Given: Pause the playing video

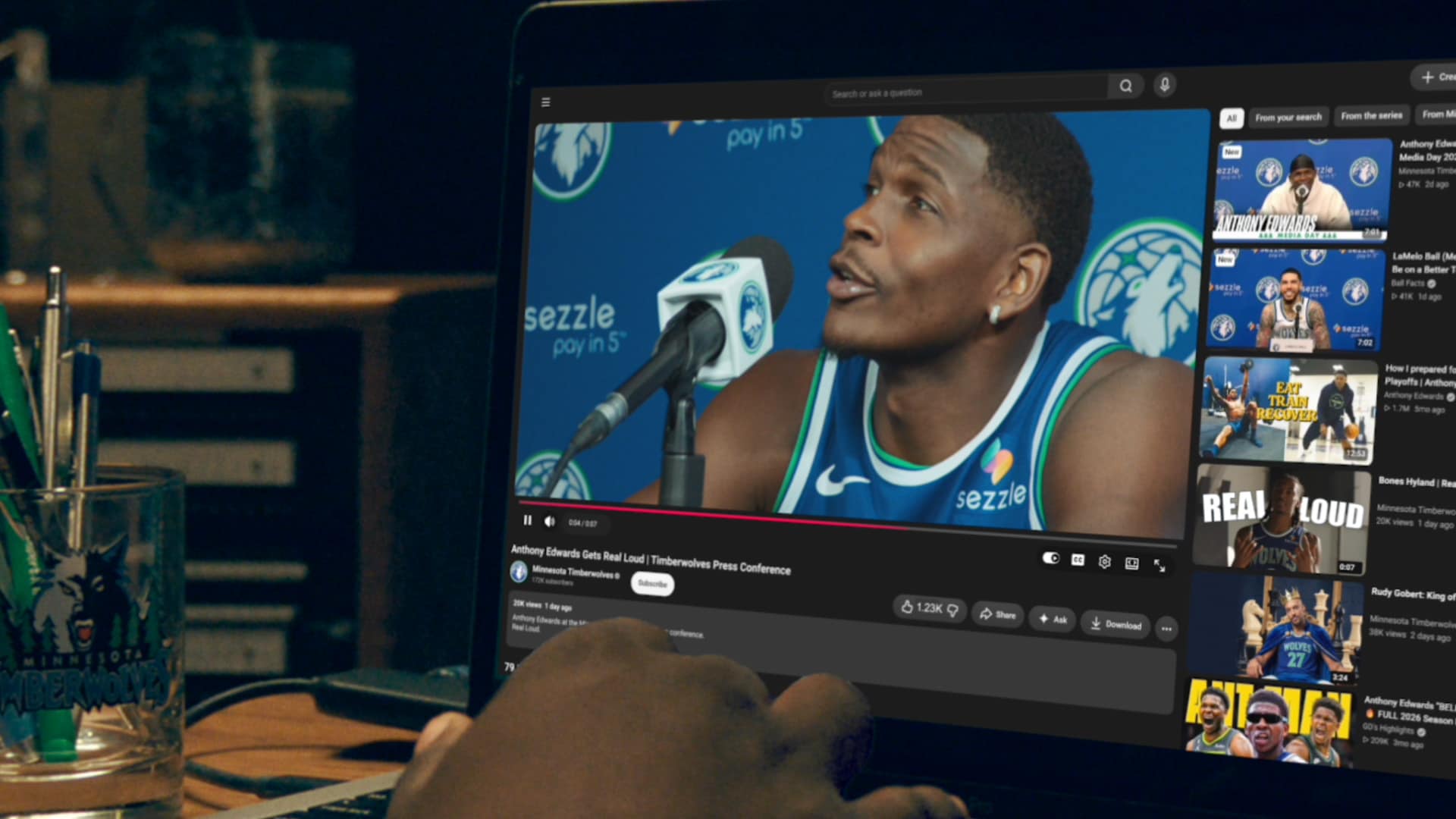Looking at the screenshot, I should pyautogui.click(x=528, y=520).
